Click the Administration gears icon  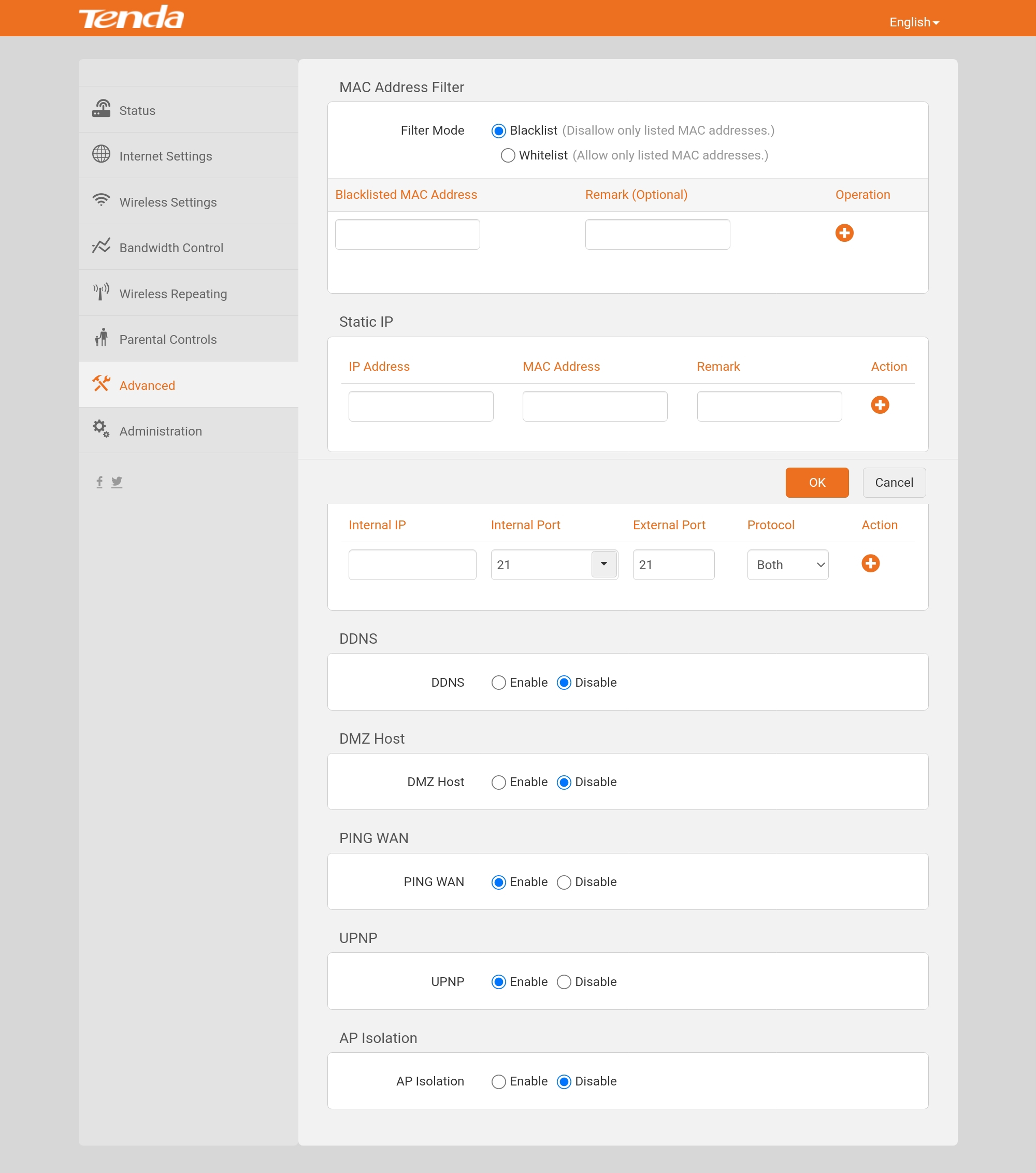click(101, 429)
